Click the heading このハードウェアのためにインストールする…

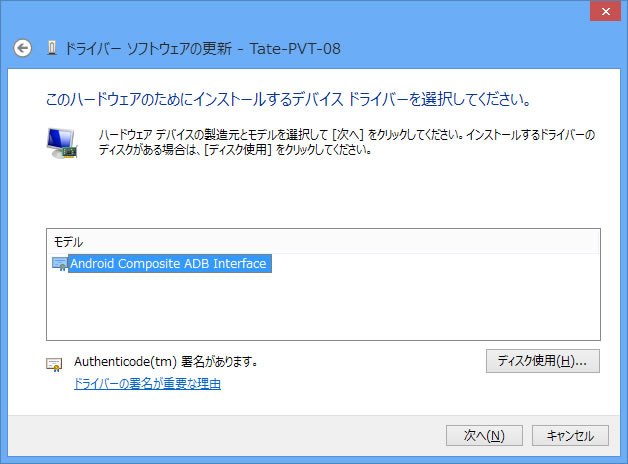288,99
